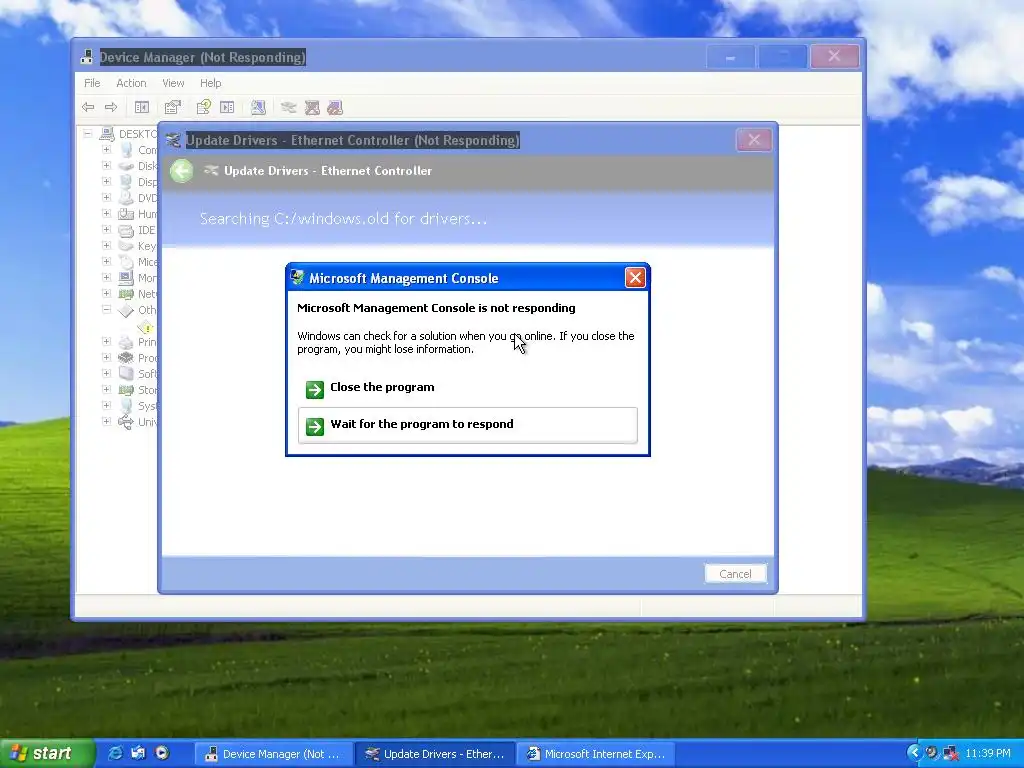
Task: Click the green back arrow in Update Drivers
Action: [182, 171]
